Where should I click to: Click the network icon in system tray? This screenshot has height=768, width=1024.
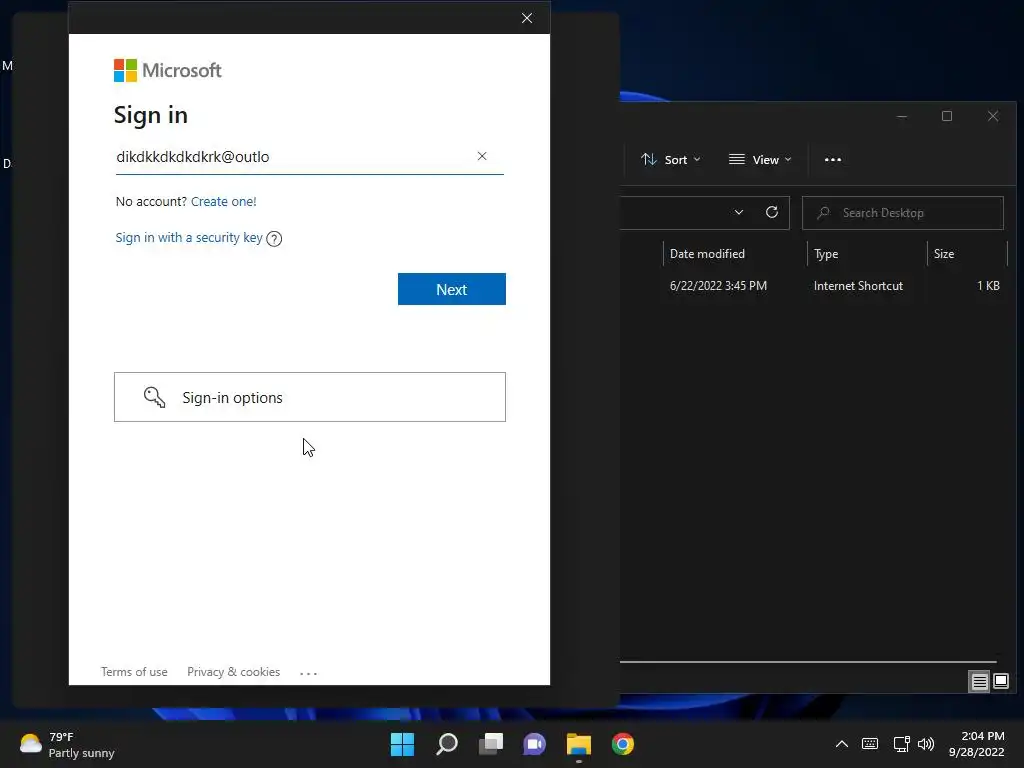click(x=901, y=744)
